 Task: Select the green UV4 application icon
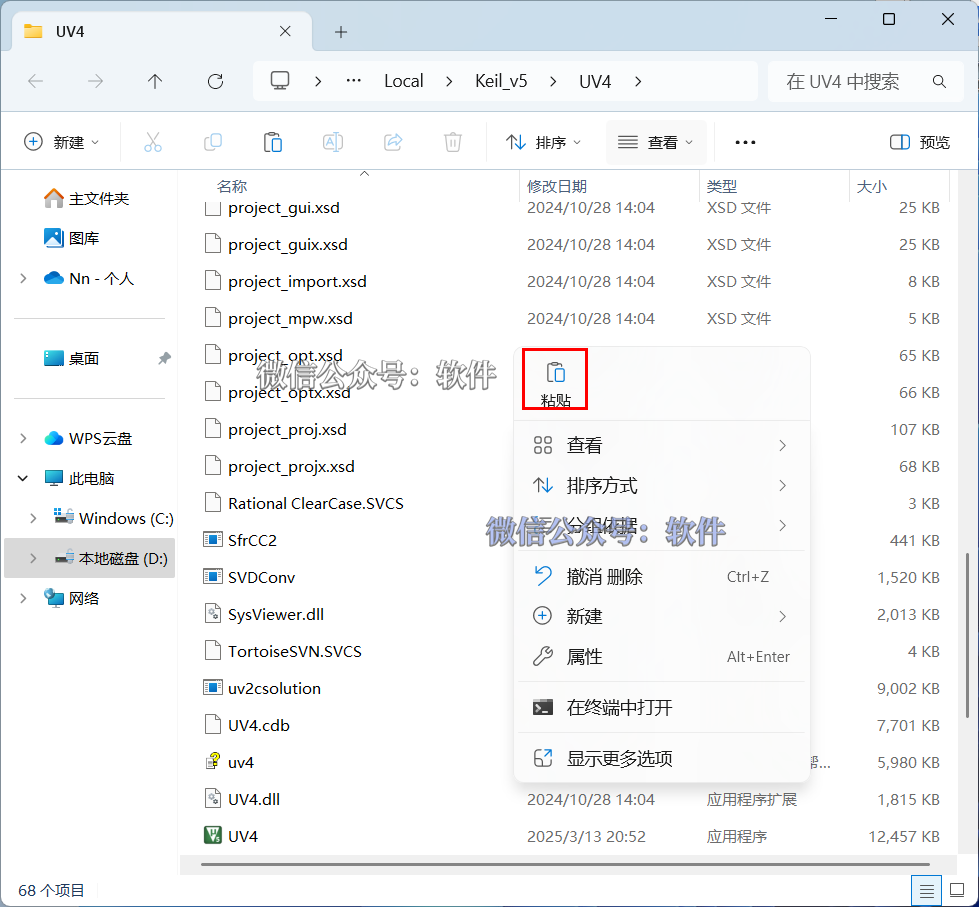coord(213,835)
